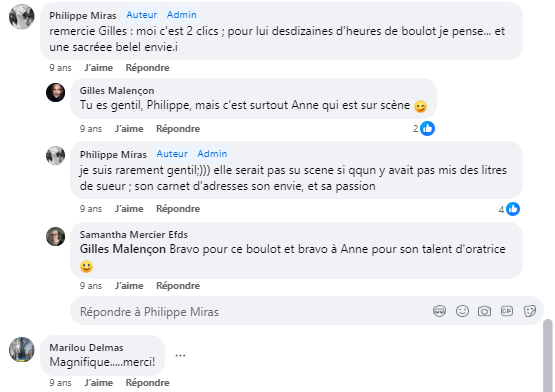Like Gilles Malençon's comment with J'aime

[x=129, y=129]
